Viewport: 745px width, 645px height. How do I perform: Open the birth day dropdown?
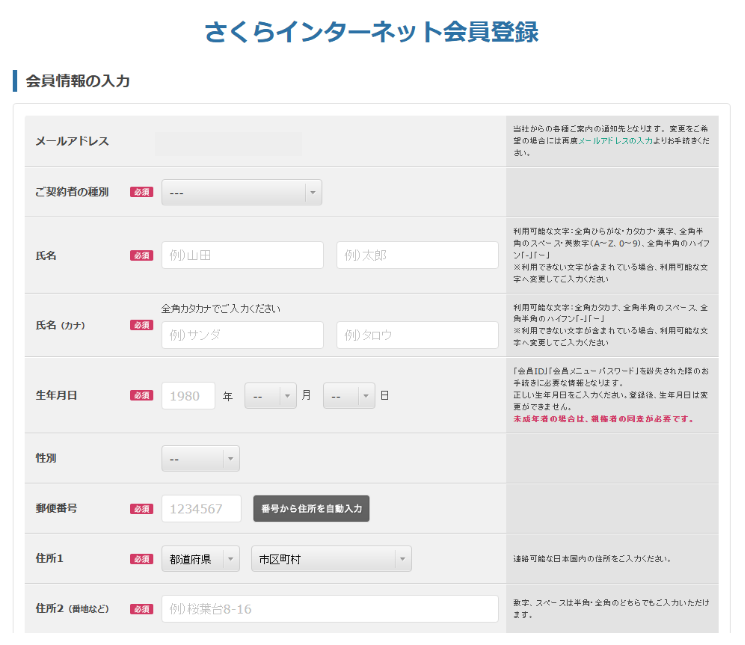point(348,396)
